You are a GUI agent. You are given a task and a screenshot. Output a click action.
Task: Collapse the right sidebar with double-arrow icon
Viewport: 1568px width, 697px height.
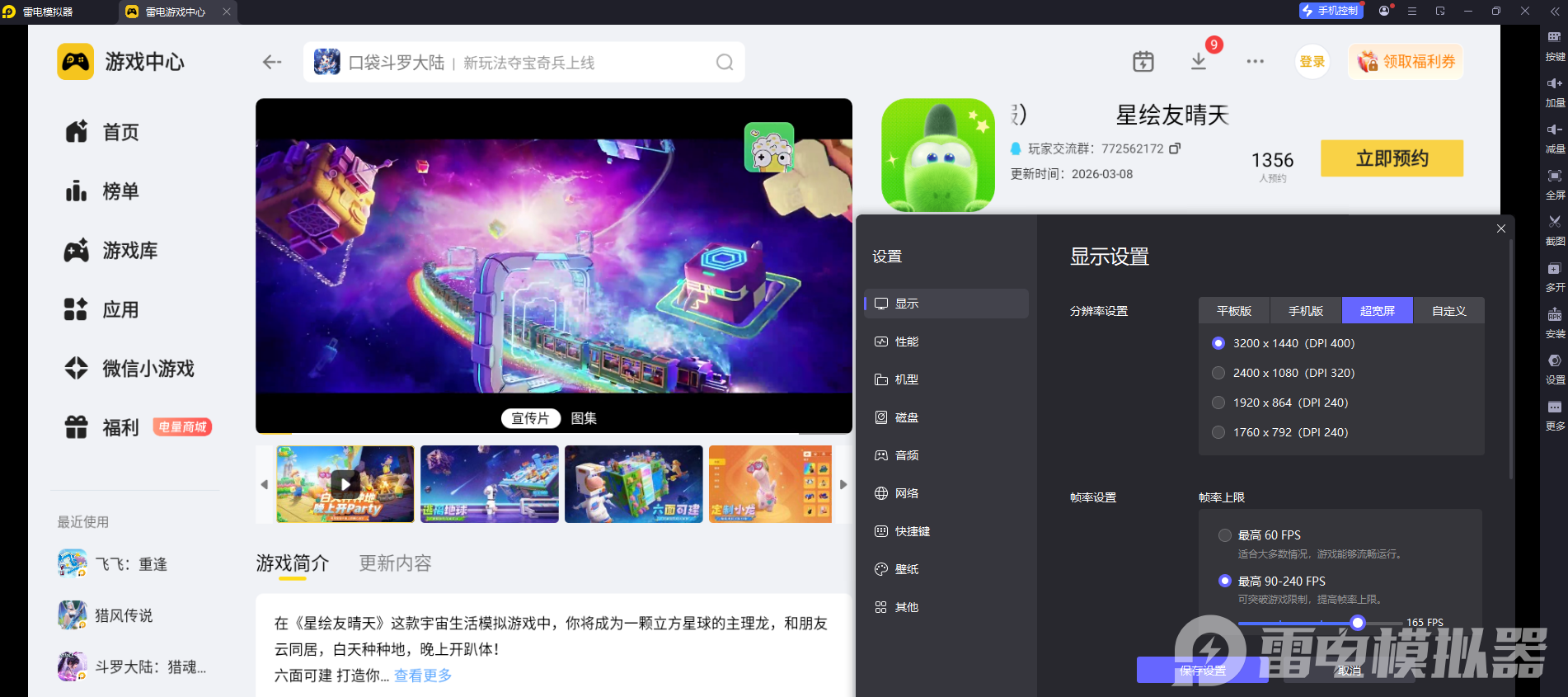point(1554,12)
